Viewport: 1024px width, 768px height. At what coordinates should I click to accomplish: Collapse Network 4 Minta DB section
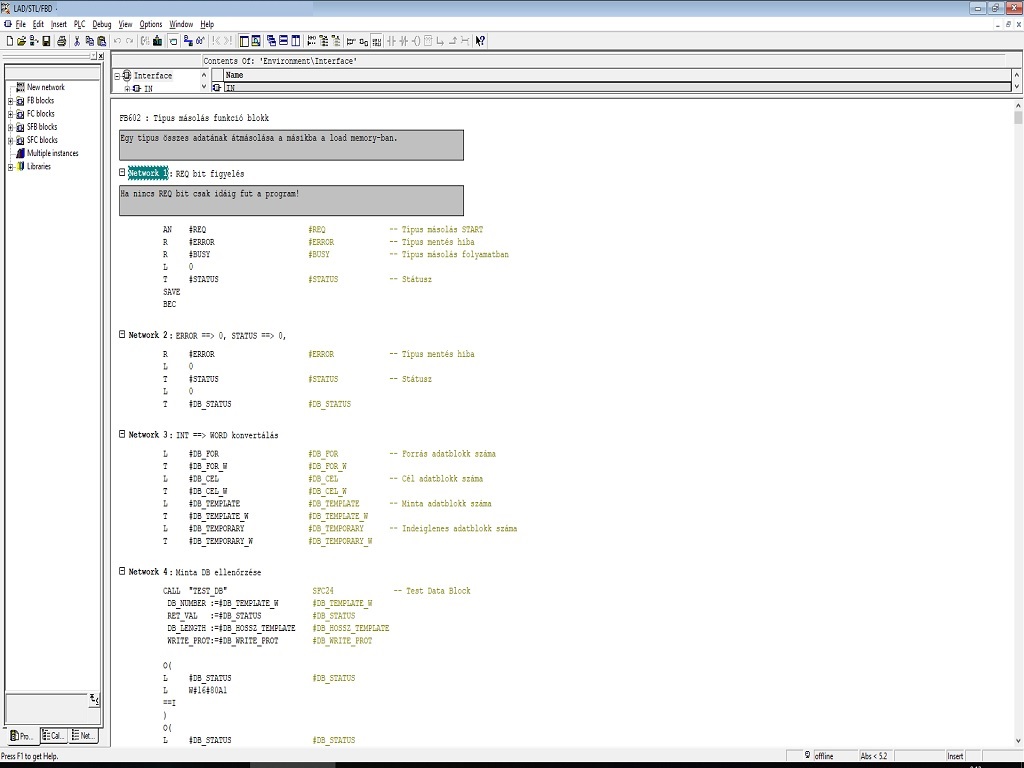[122, 571]
